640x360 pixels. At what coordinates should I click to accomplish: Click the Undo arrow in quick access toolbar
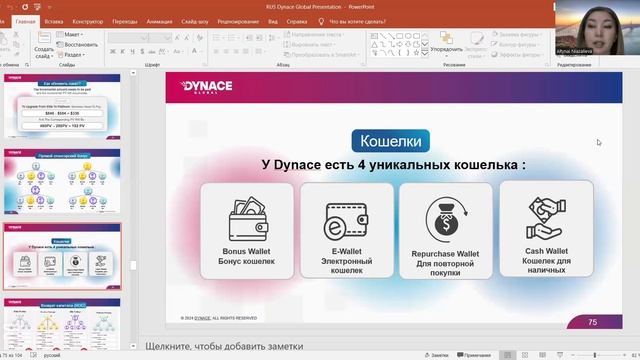point(10,7)
